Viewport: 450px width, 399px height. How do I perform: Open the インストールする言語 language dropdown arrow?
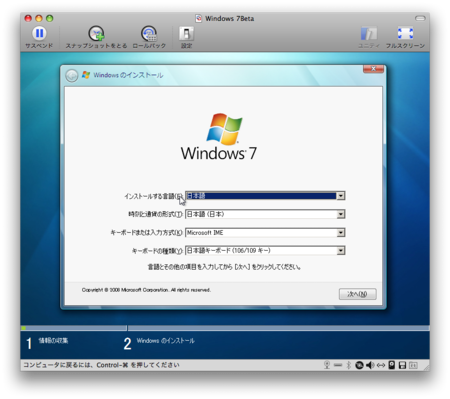(341, 196)
